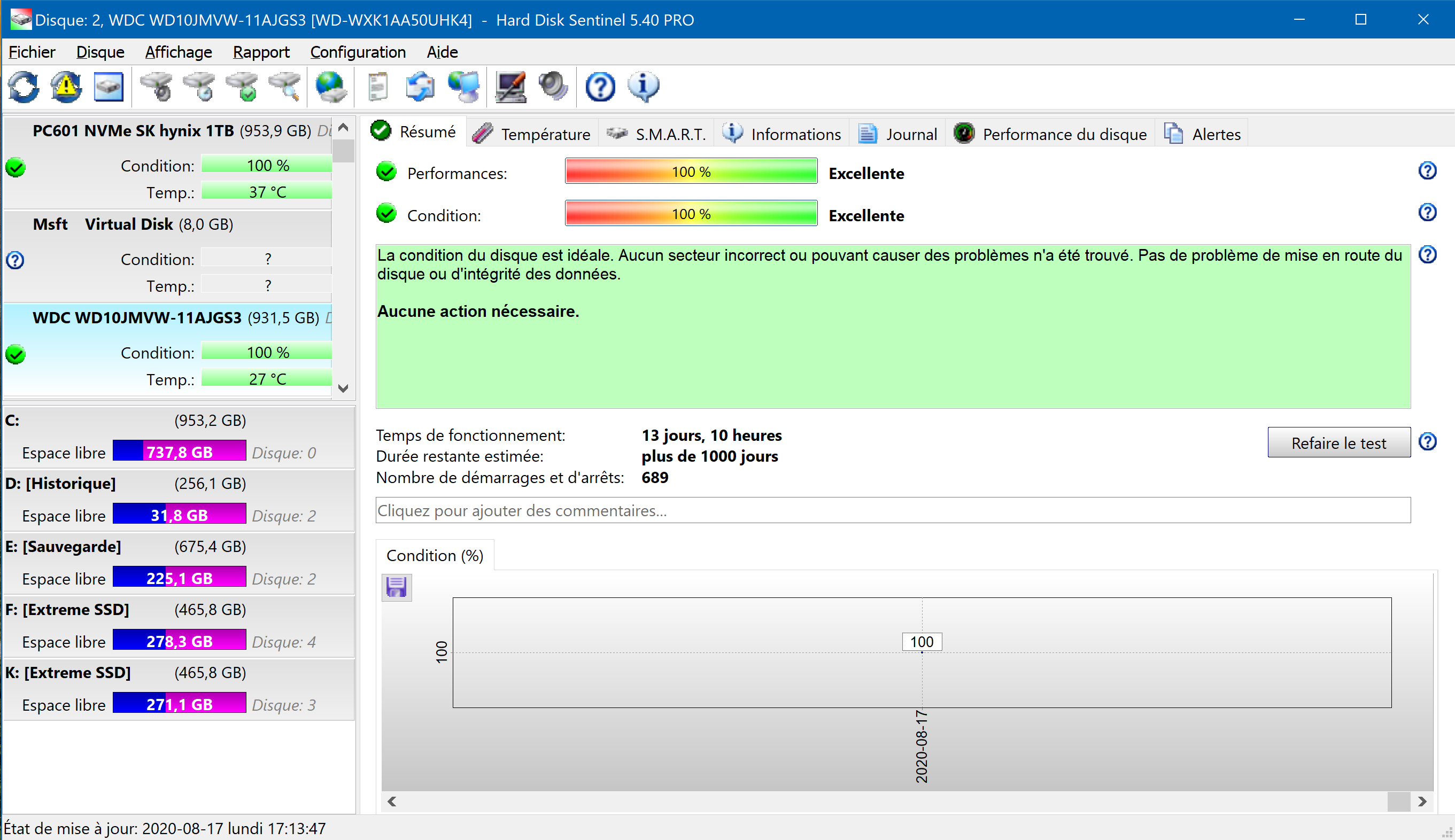
Task: Open the Affichage menu
Action: coord(179,52)
